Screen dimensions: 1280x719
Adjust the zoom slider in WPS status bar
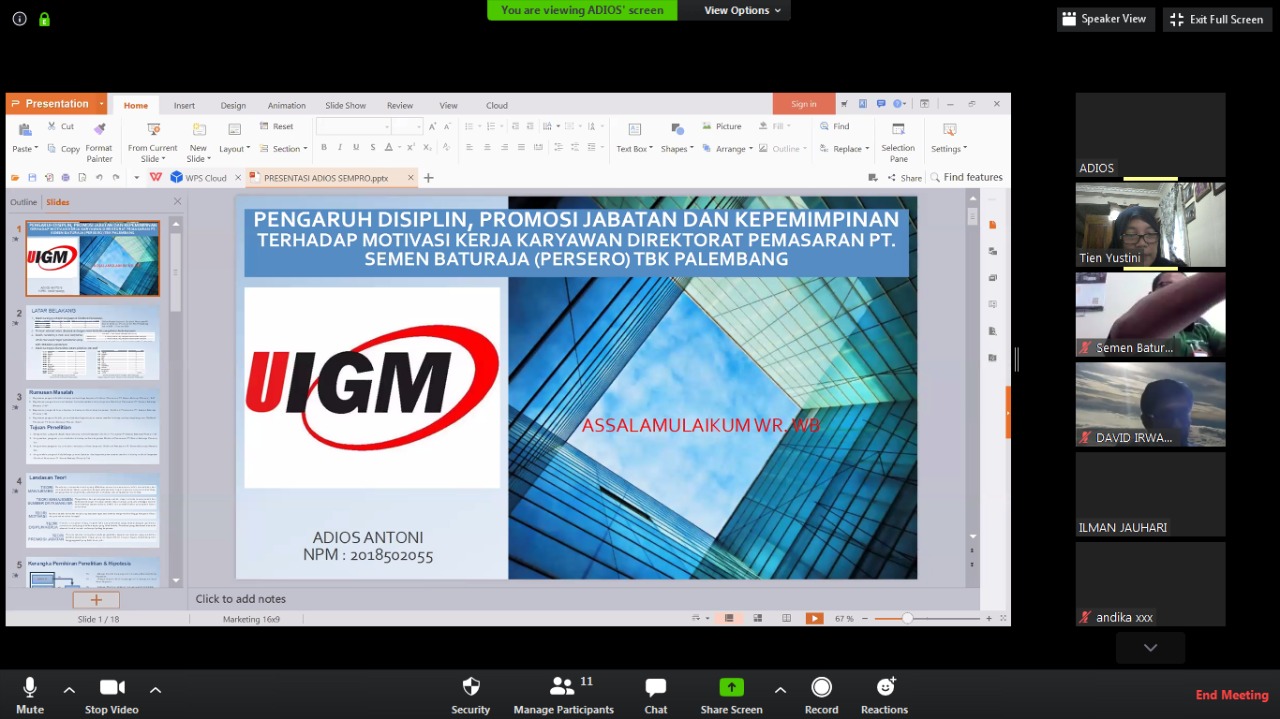point(907,618)
